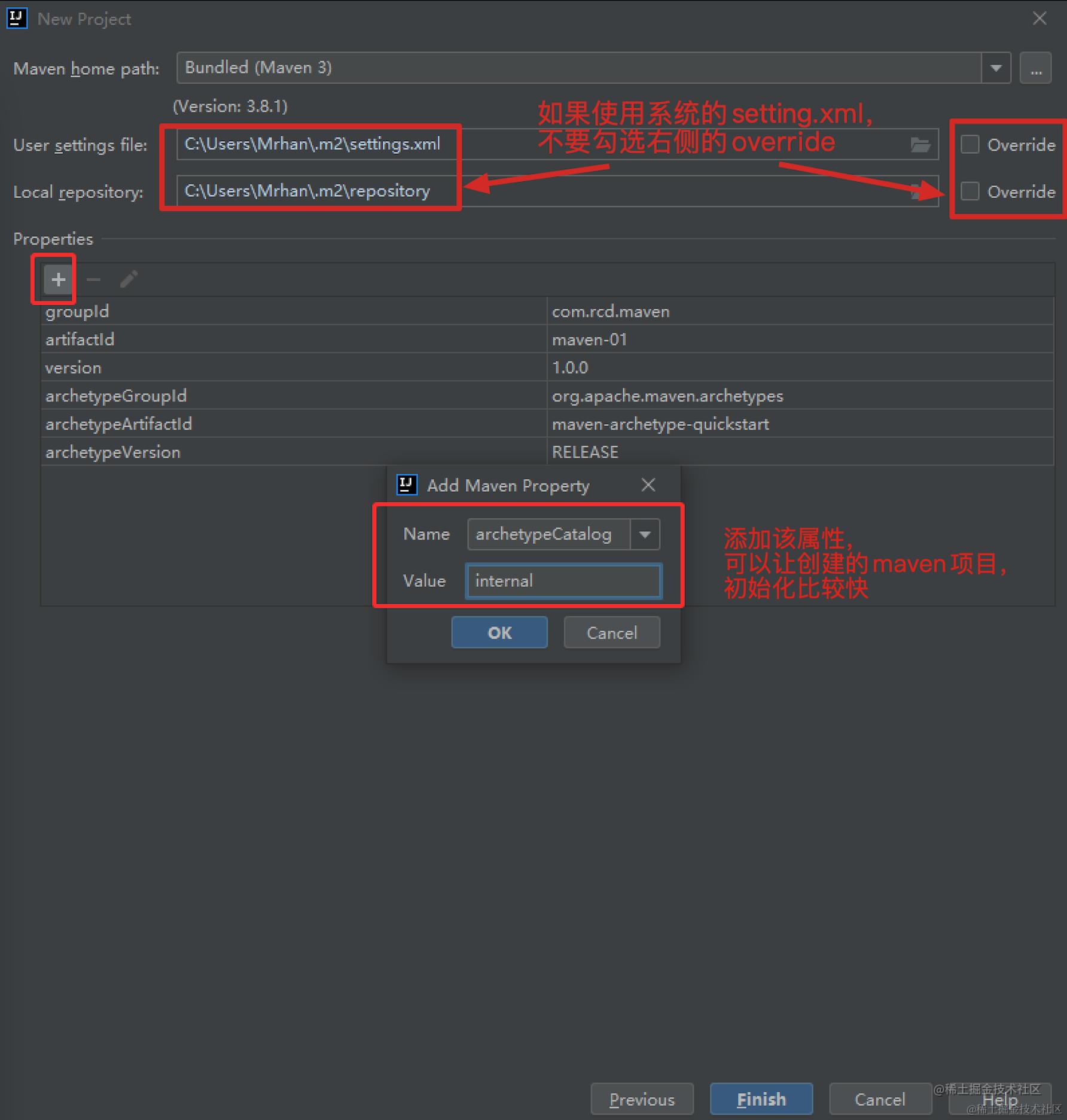Image resolution: width=1067 pixels, height=1120 pixels.
Task: Expand the Maven home path dropdown arrow
Action: coord(996,68)
